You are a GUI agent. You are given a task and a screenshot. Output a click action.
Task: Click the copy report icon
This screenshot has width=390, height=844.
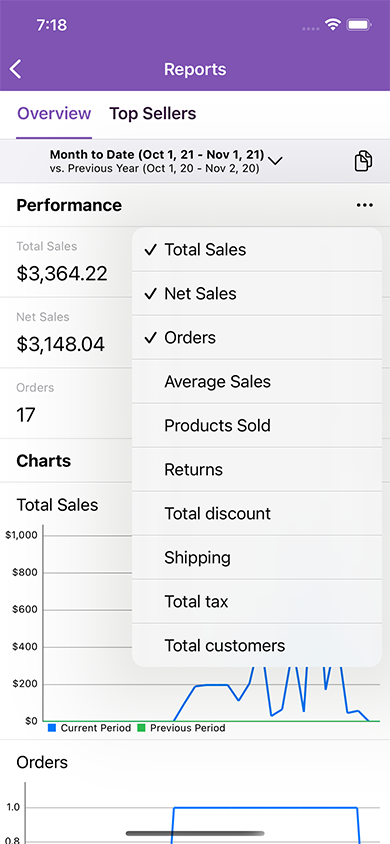coord(363,161)
